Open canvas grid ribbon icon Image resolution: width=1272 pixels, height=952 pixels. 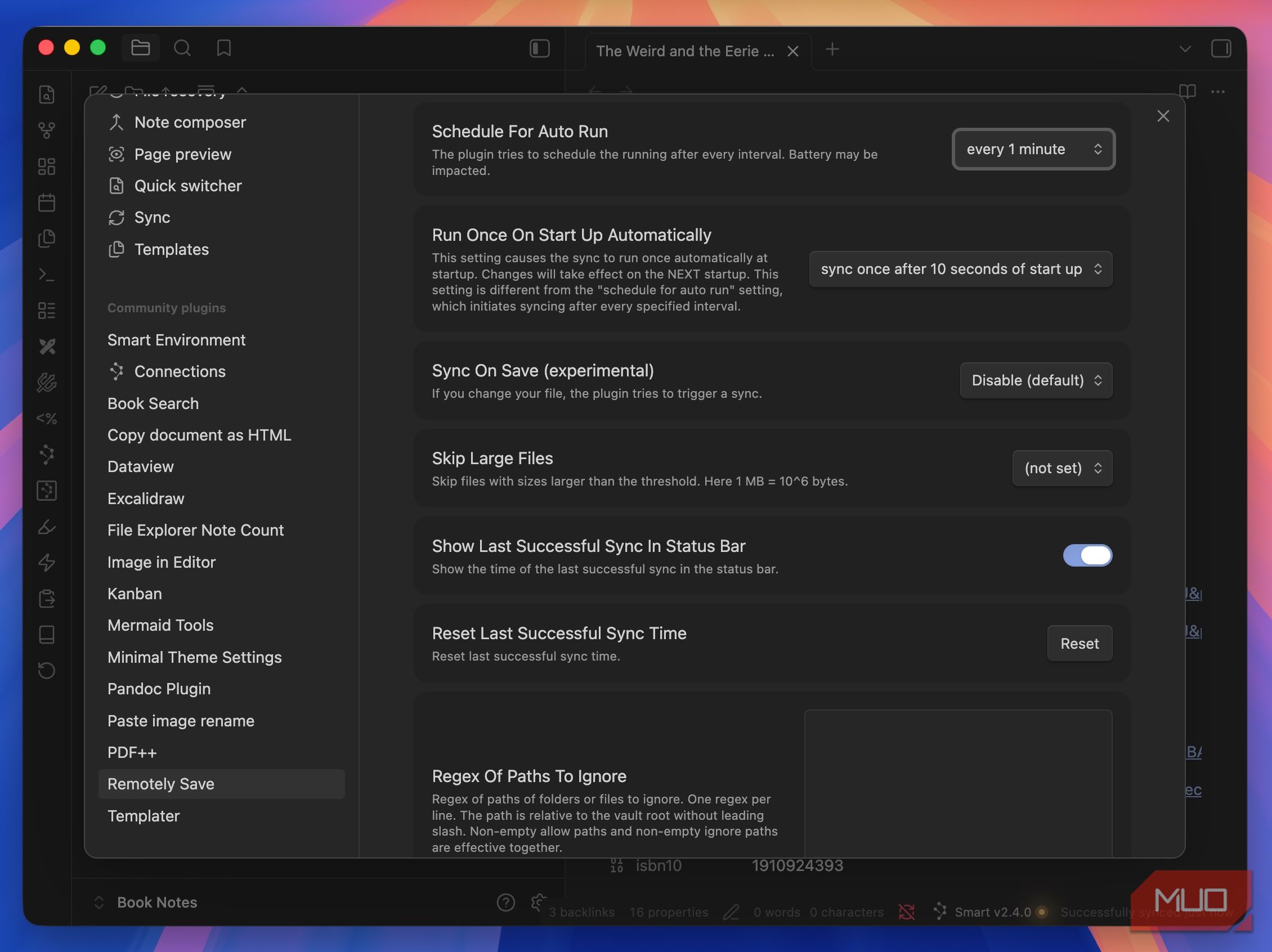(47, 167)
